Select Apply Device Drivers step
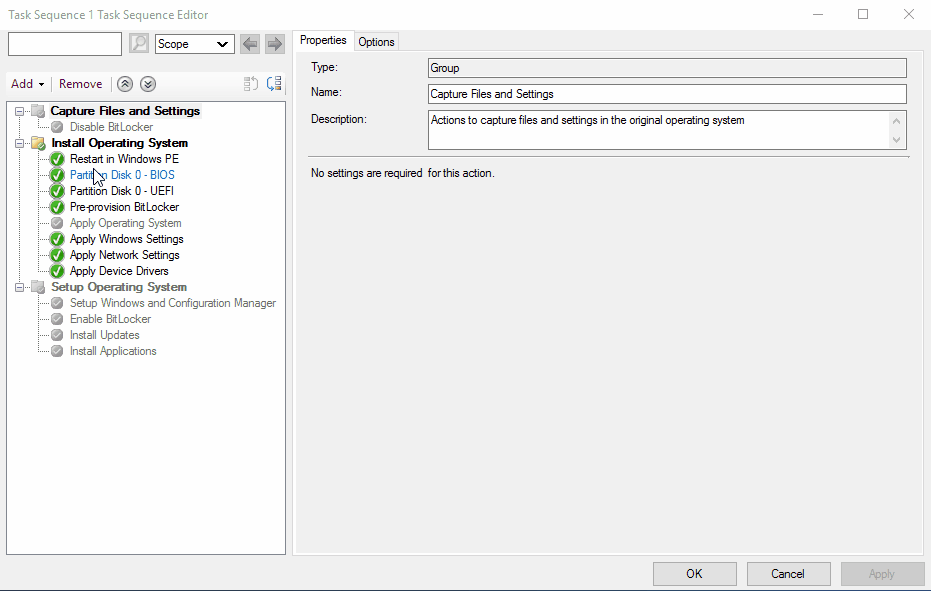Screen dimensions: 931x591 point(119,271)
